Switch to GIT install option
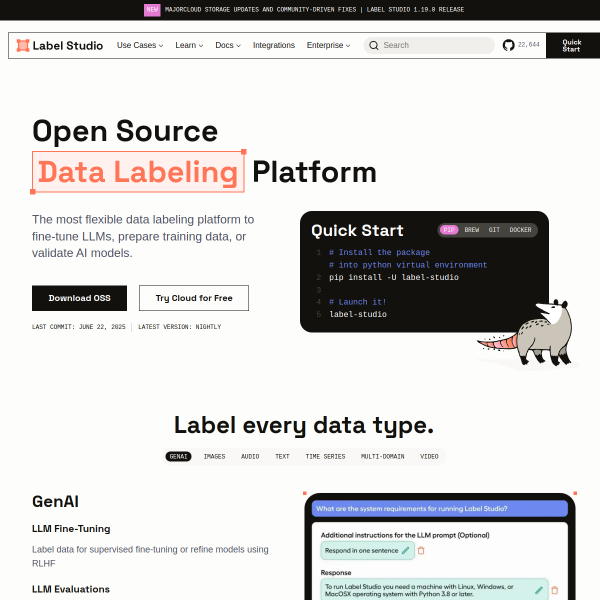600x600 pixels. [x=494, y=230]
